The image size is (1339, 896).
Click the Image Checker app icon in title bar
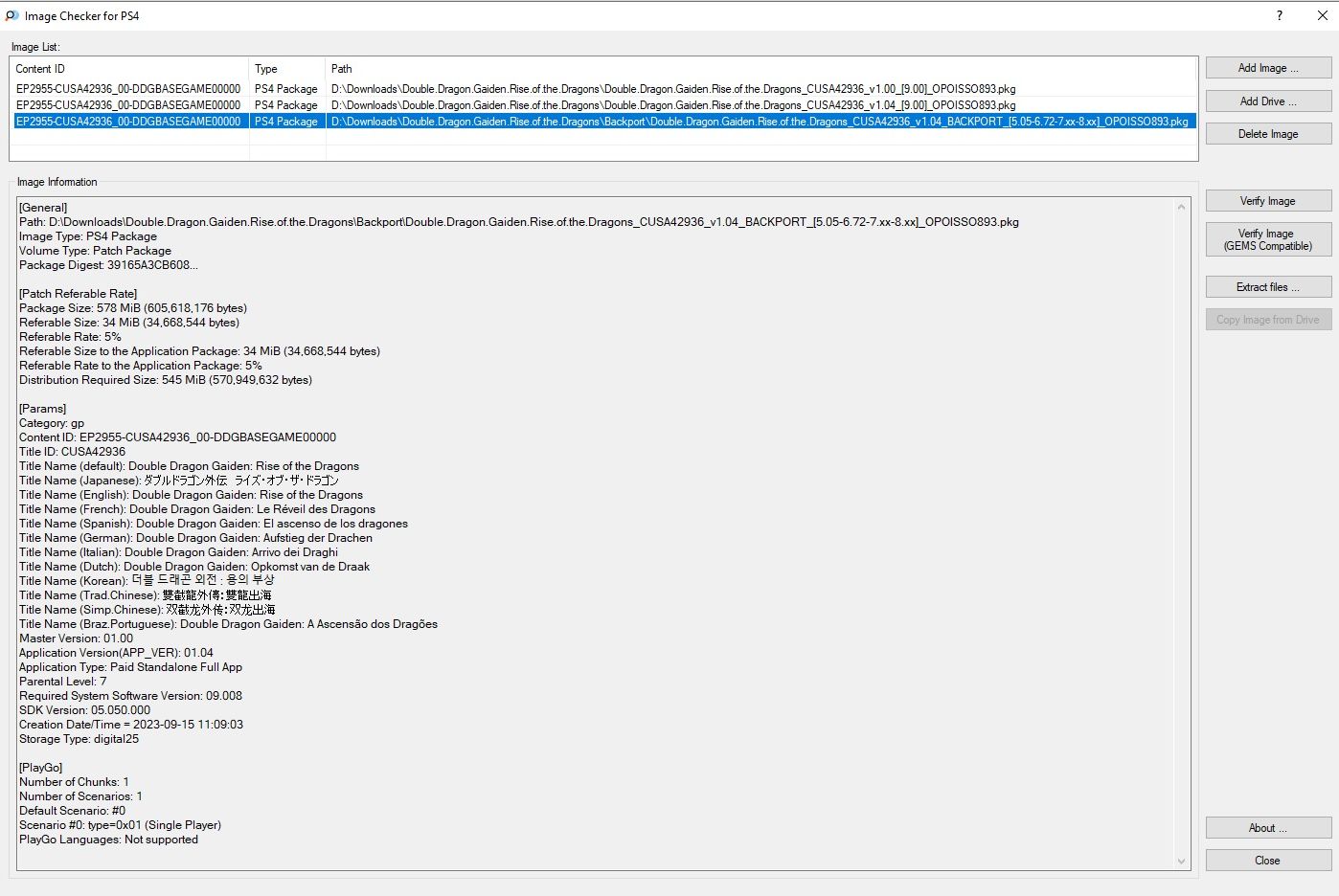pos(11,15)
